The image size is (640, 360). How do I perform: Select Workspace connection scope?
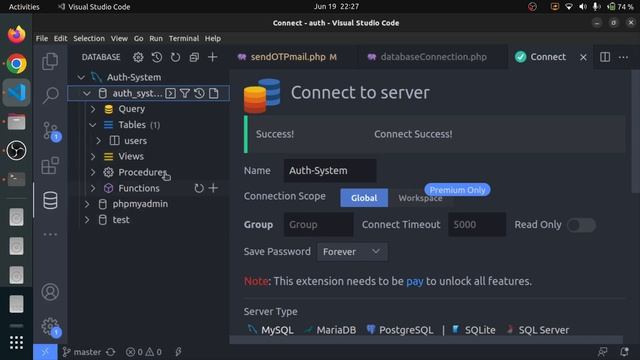[420, 198]
